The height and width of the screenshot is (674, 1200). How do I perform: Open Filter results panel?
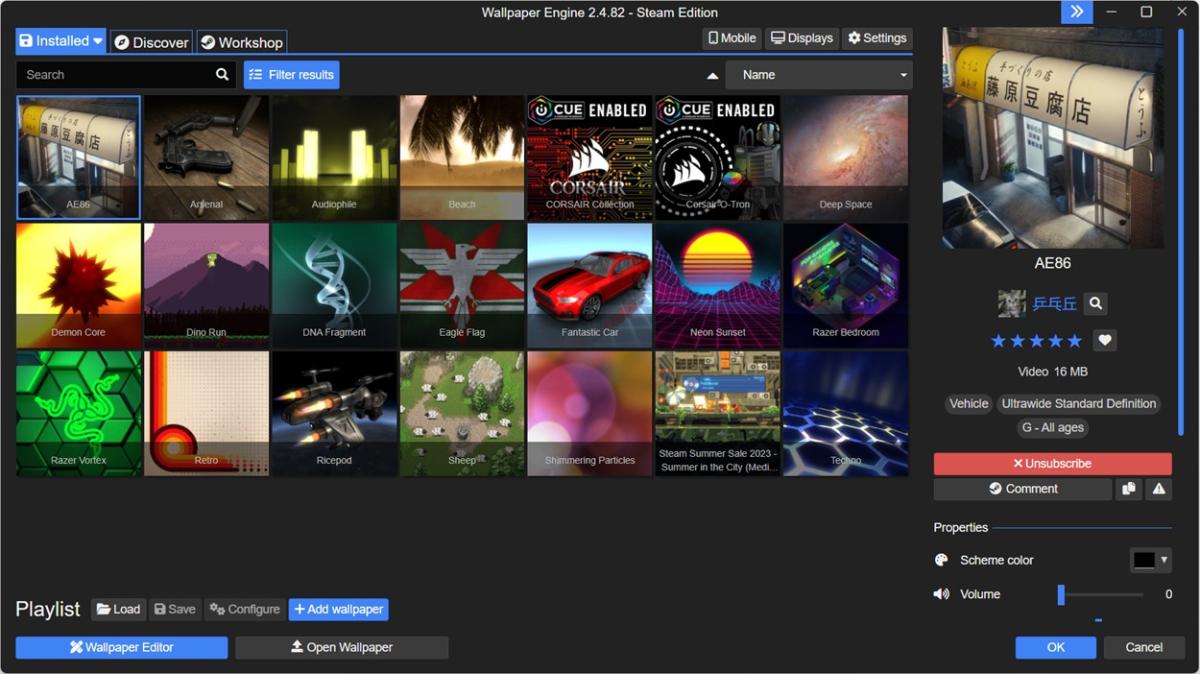291,74
